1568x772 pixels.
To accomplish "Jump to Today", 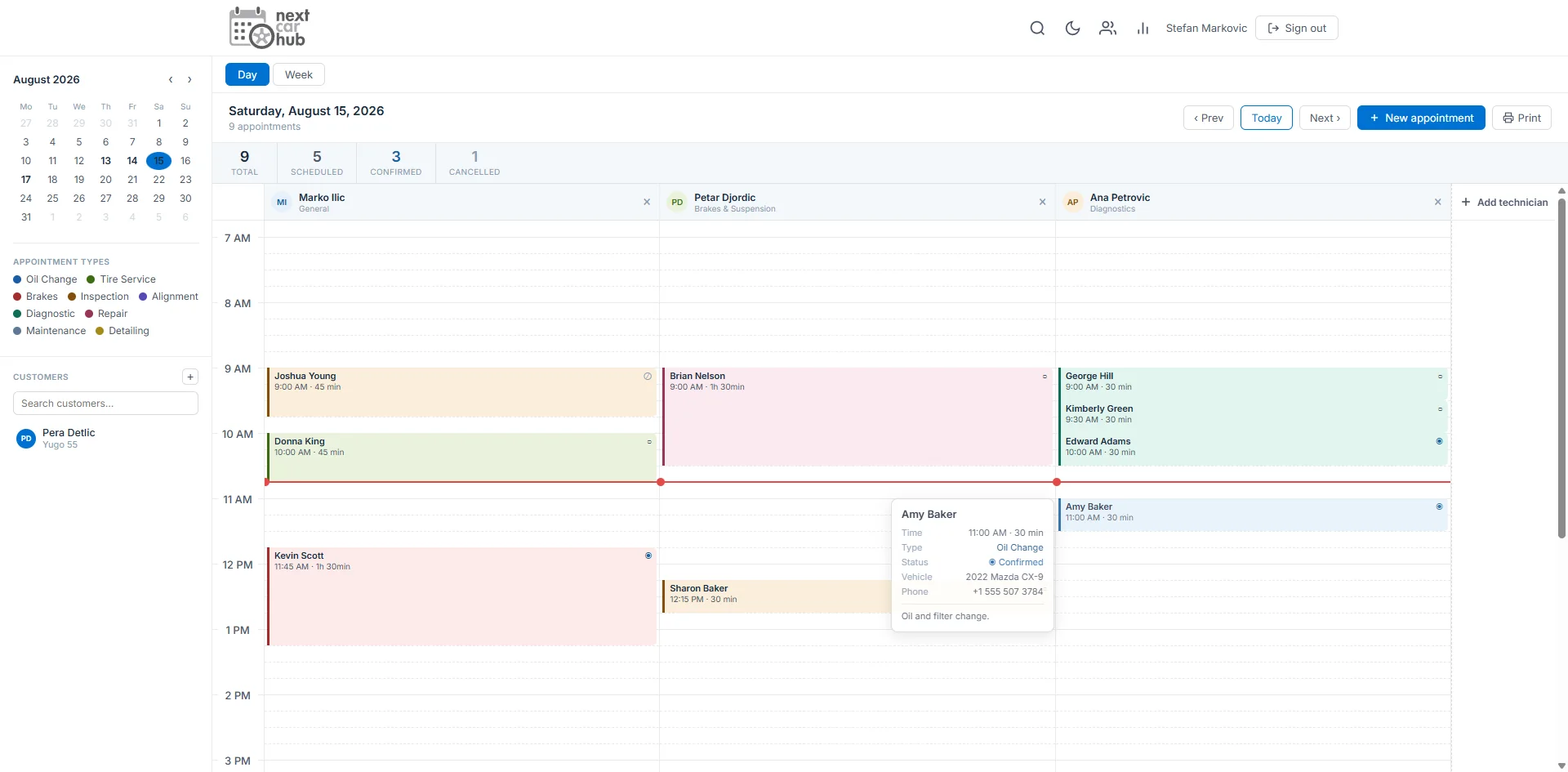I will (1266, 118).
